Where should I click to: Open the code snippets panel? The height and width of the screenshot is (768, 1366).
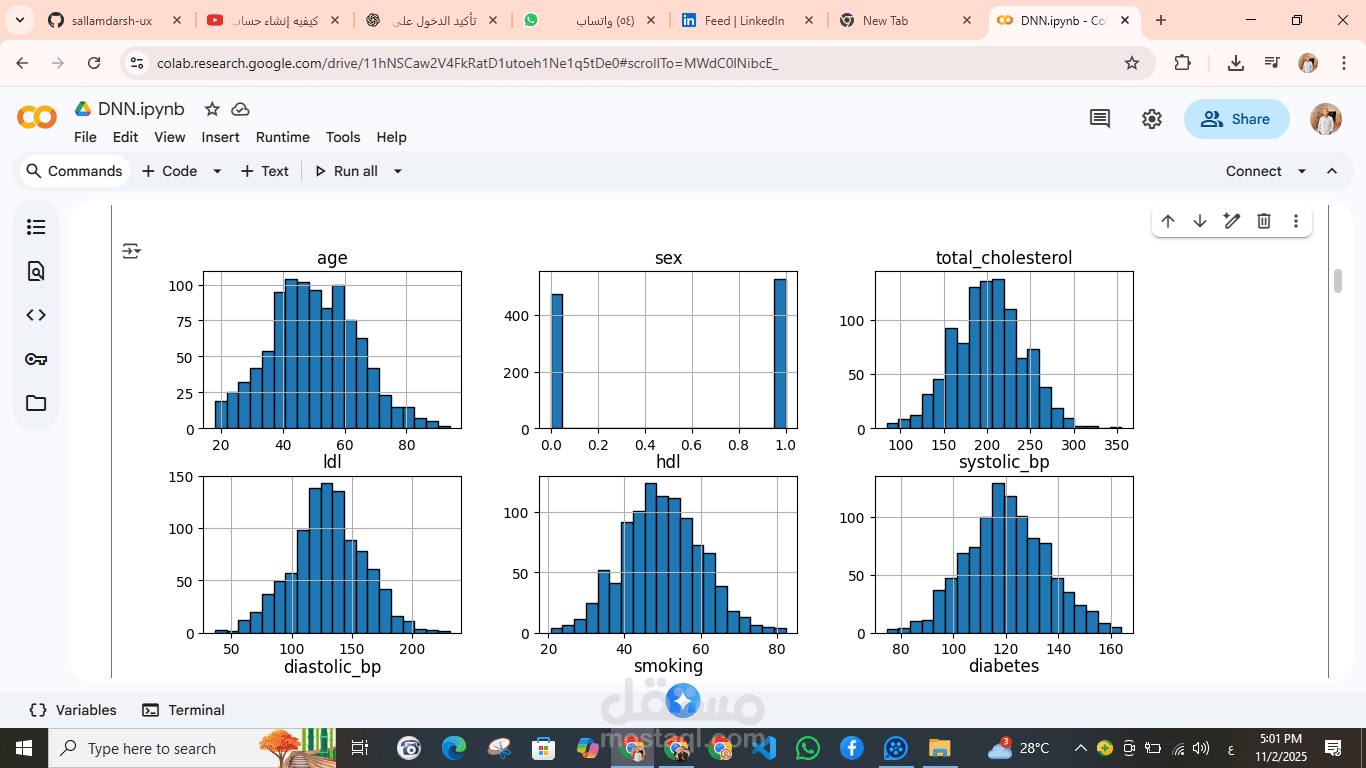(35, 314)
